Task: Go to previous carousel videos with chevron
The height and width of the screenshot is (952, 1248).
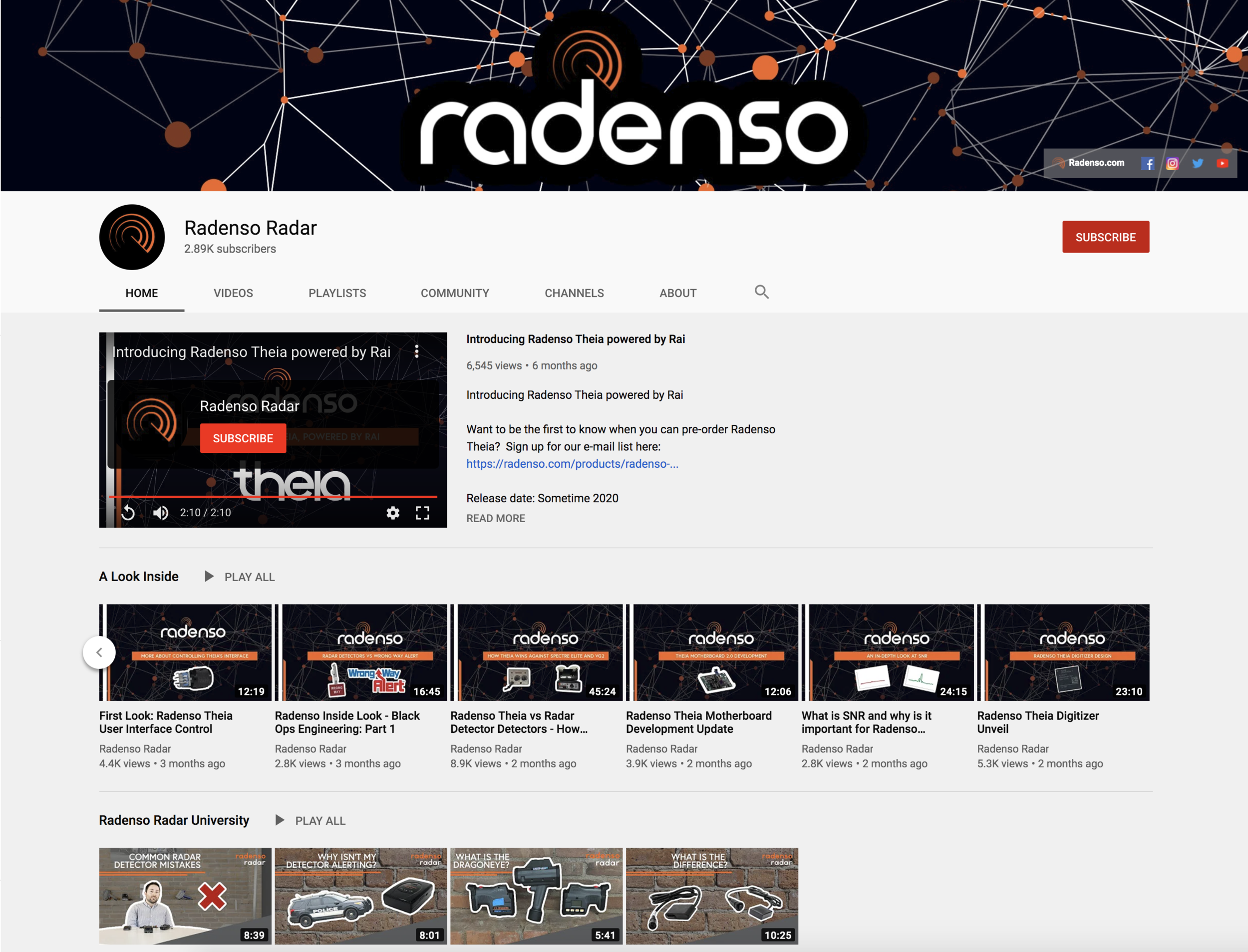Action: coord(99,652)
